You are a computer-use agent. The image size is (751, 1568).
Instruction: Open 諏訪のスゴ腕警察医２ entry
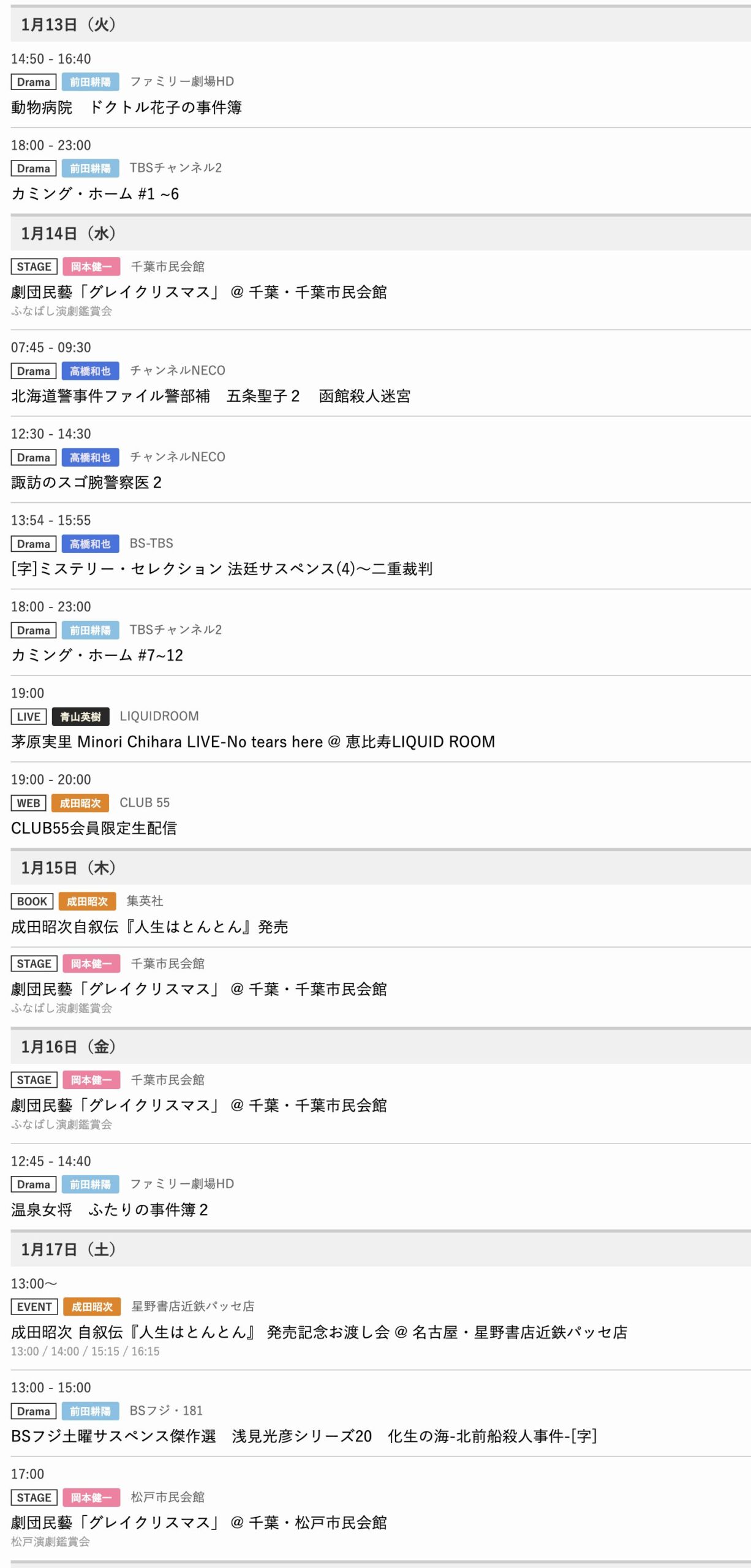[x=86, y=483]
